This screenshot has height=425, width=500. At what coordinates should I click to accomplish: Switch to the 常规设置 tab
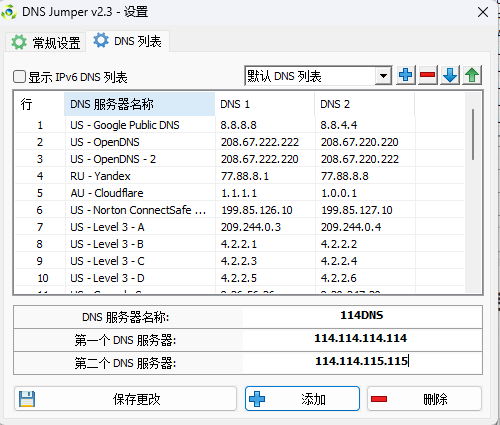(46, 43)
